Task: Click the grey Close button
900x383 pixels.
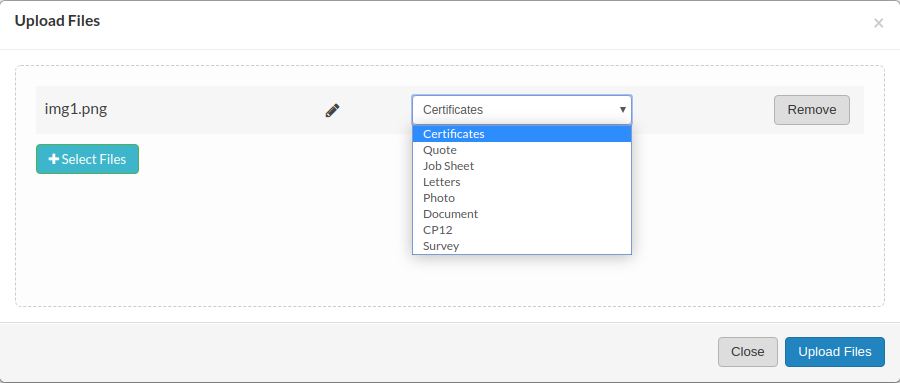Action: [x=747, y=352]
